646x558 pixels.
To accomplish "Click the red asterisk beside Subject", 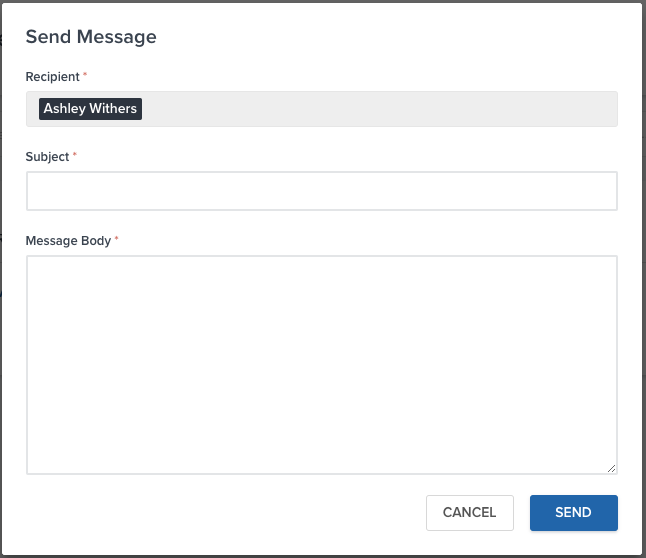I will pos(75,157).
